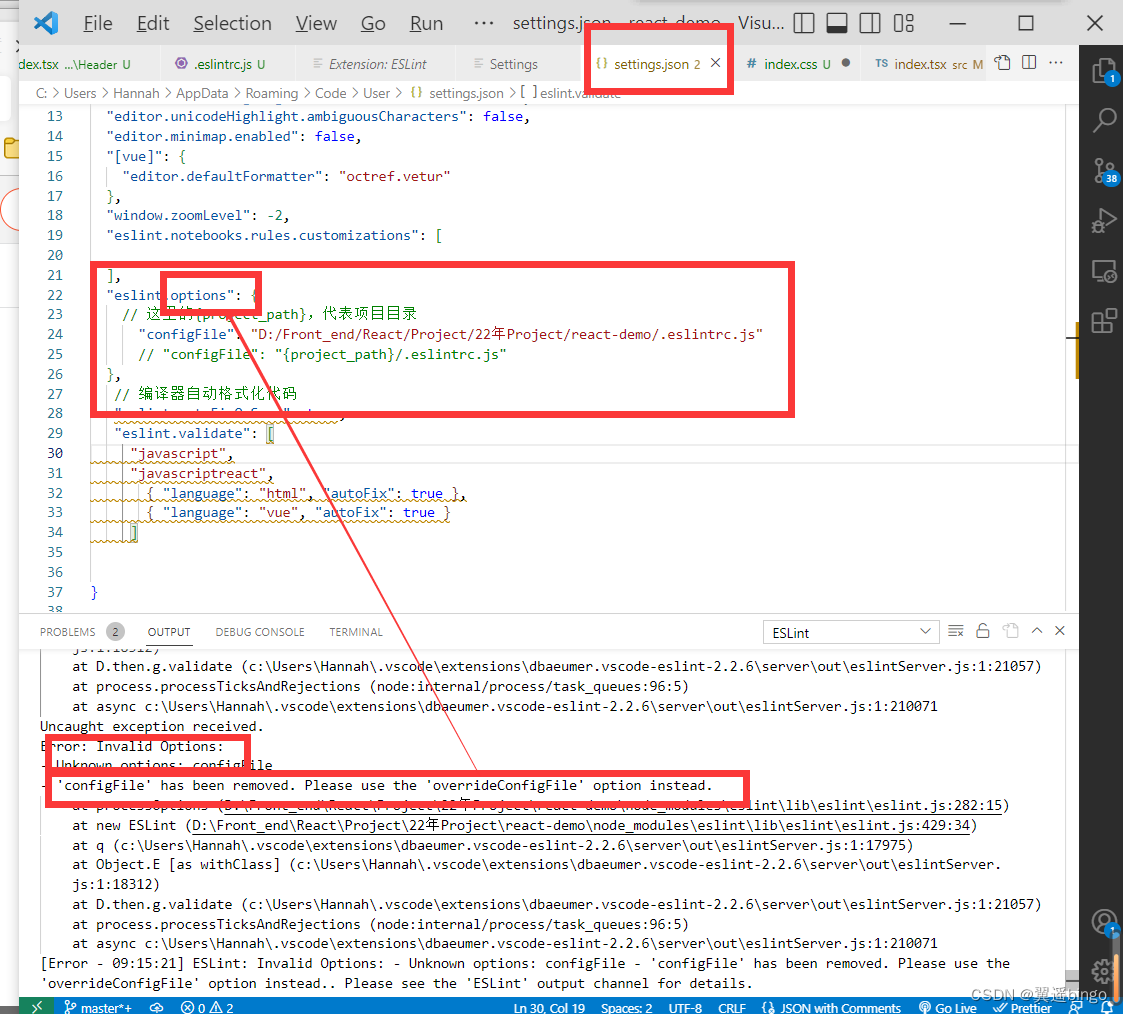Image resolution: width=1123 pixels, height=1014 pixels.
Task: Close the settings.json tab
Action: 715,63
